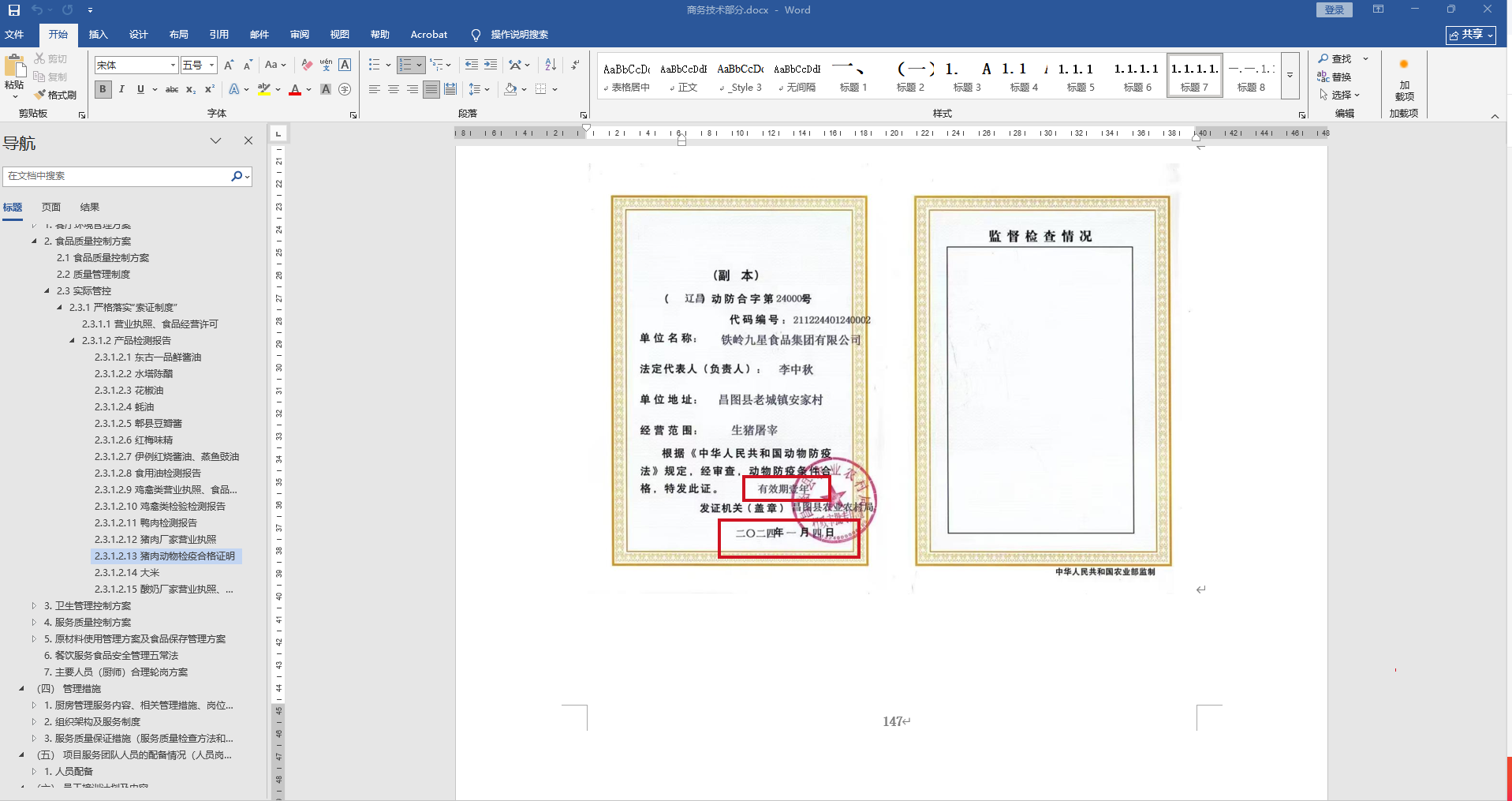
Task: Toggle Bold formatting
Action: pos(103,89)
